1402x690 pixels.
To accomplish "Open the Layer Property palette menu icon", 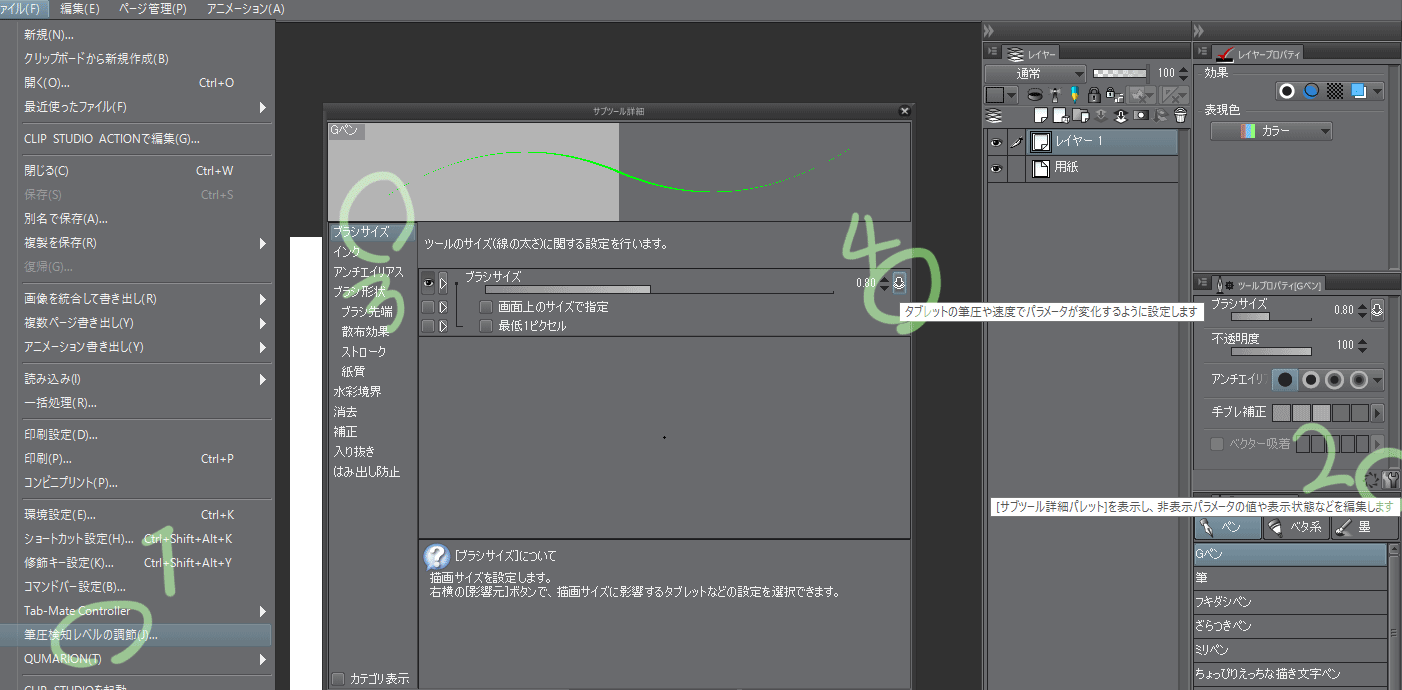I will coord(1203,52).
